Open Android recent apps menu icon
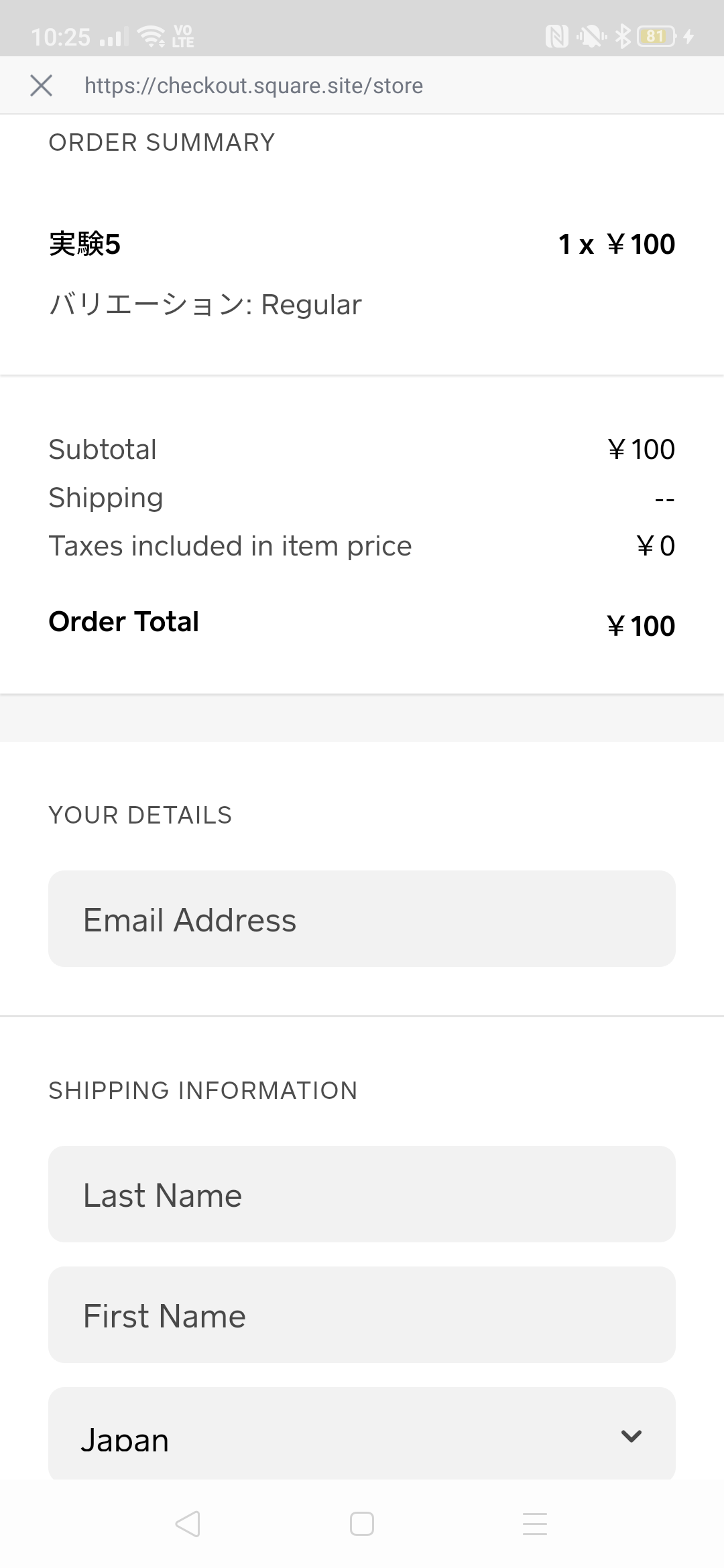The width and height of the screenshot is (724, 1568). click(x=535, y=1524)
